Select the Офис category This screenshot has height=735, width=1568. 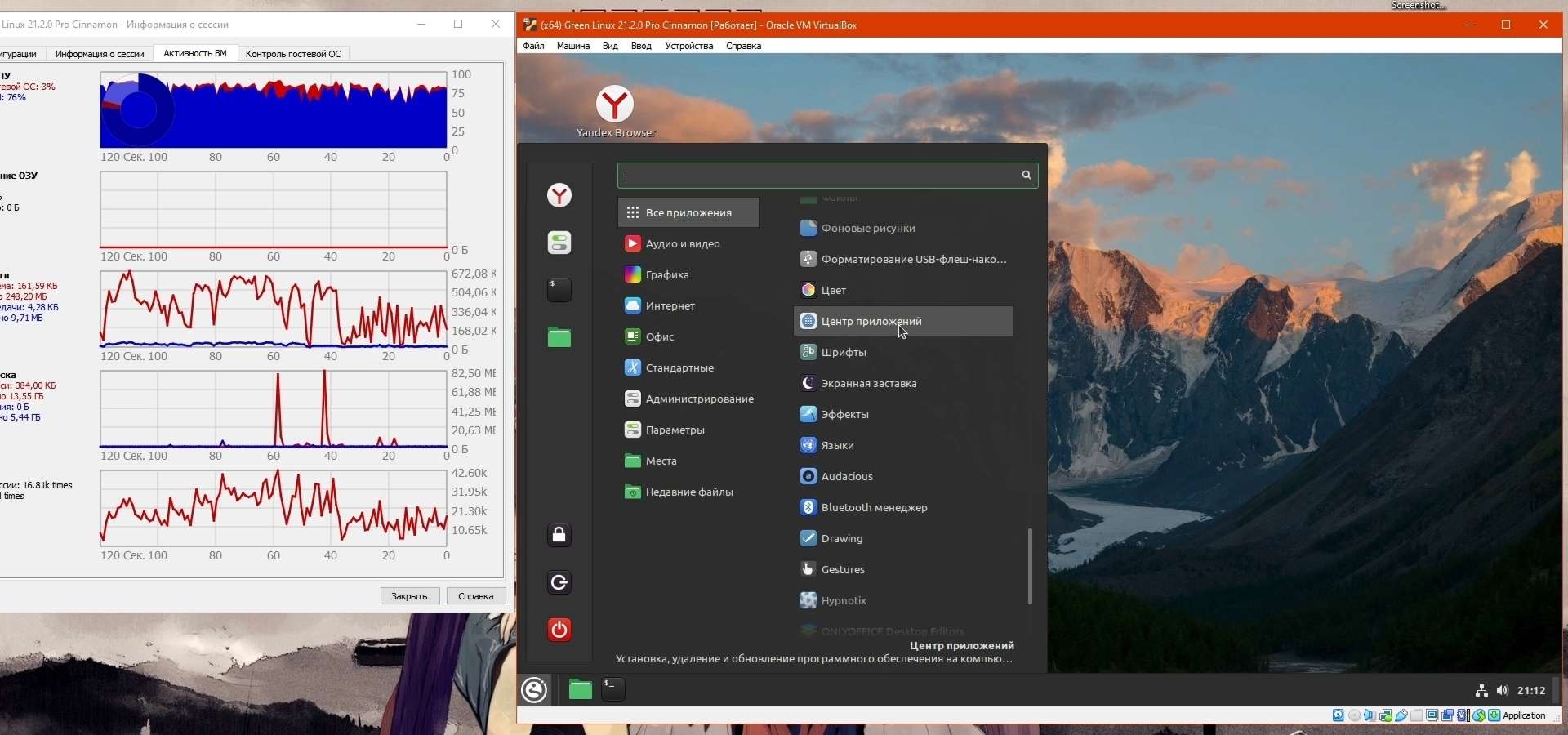(x=688, y=336)
